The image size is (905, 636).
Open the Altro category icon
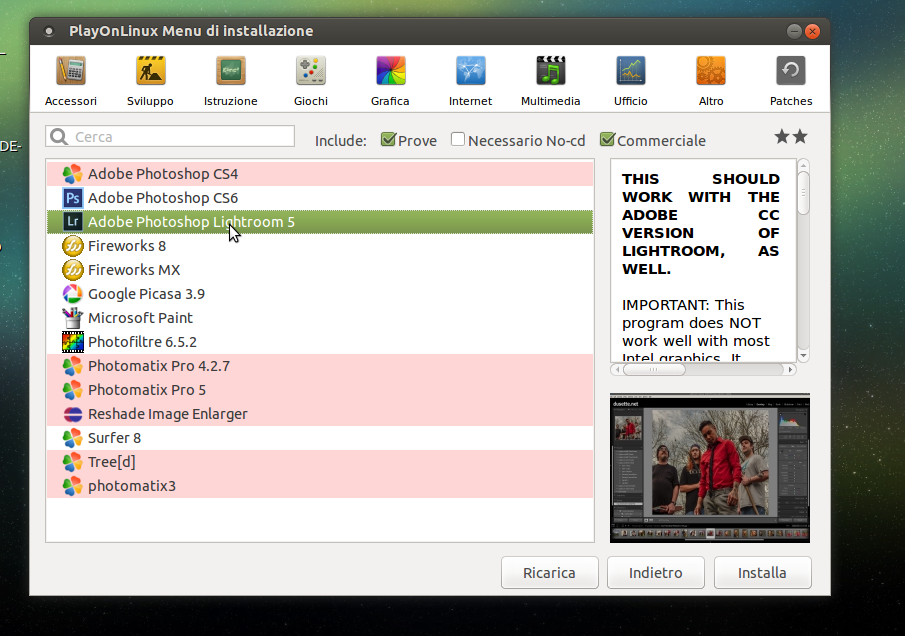[x=710, y=70]
